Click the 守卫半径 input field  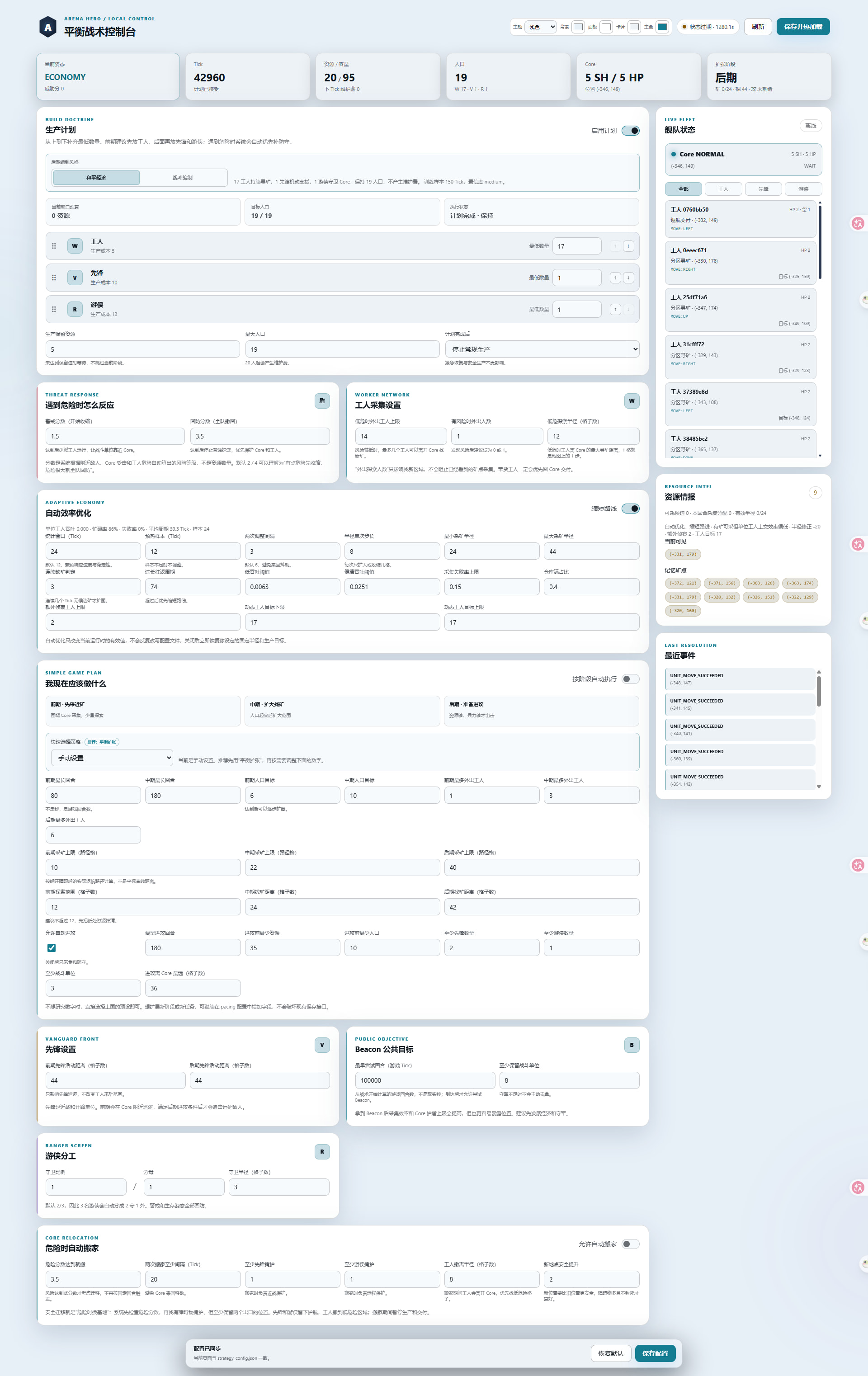279,1187
